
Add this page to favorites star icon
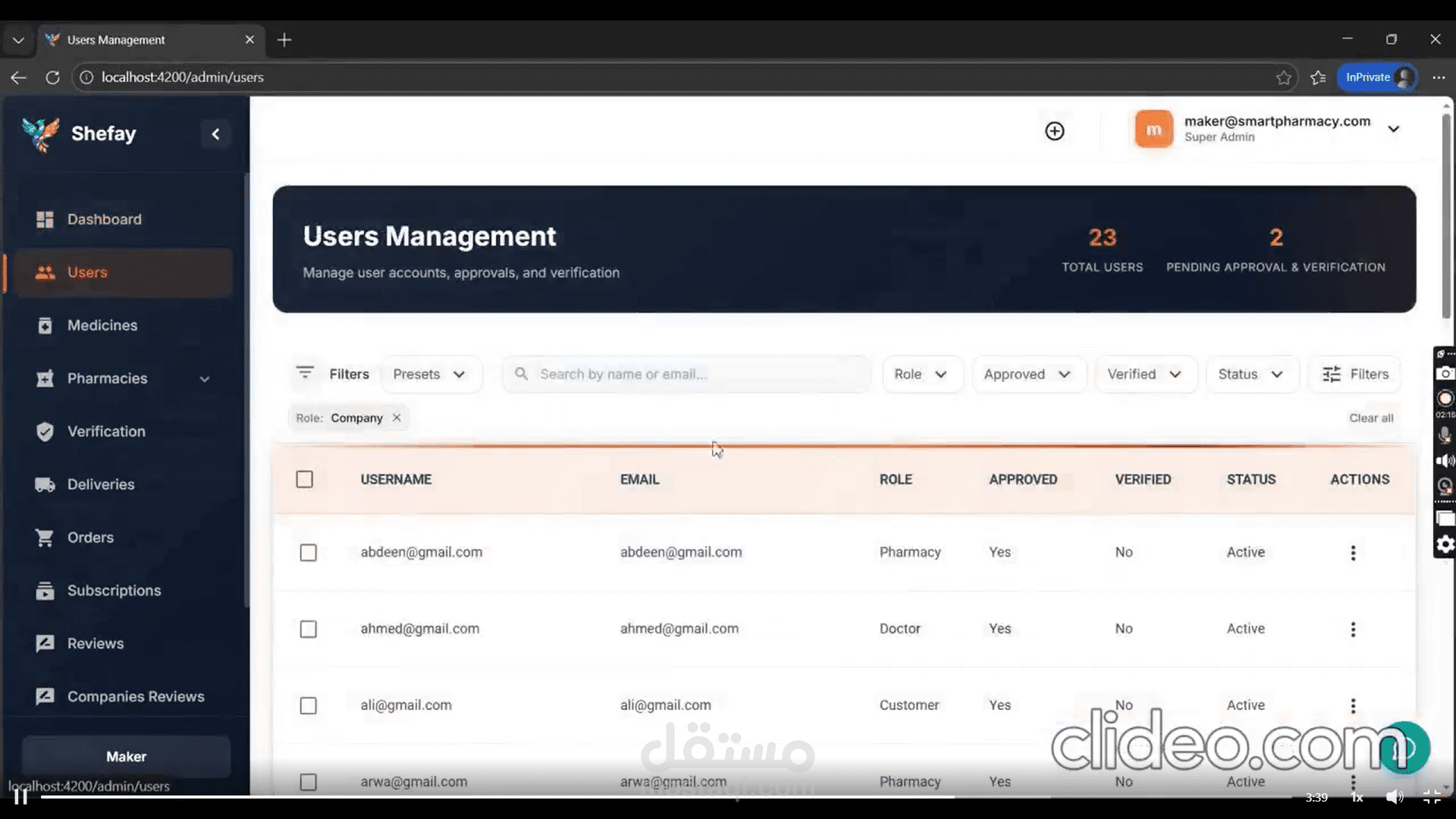tap(1283, 77)
